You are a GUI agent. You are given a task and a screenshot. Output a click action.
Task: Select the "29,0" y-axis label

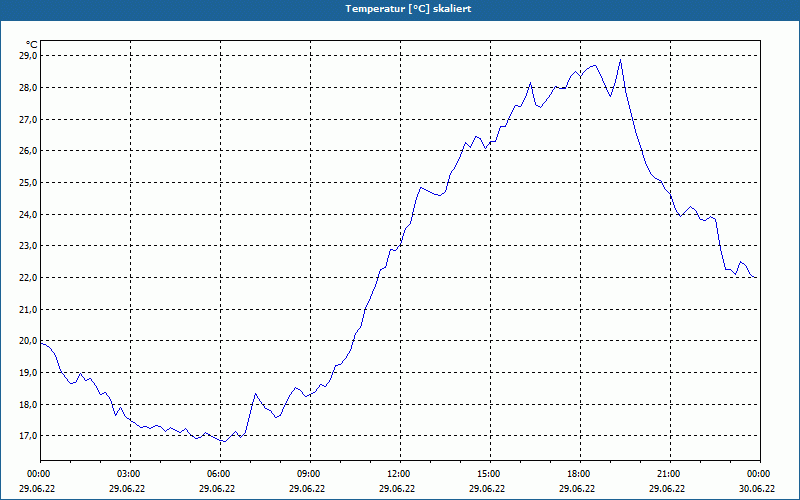pyautogui.click(x=28, y=56)
